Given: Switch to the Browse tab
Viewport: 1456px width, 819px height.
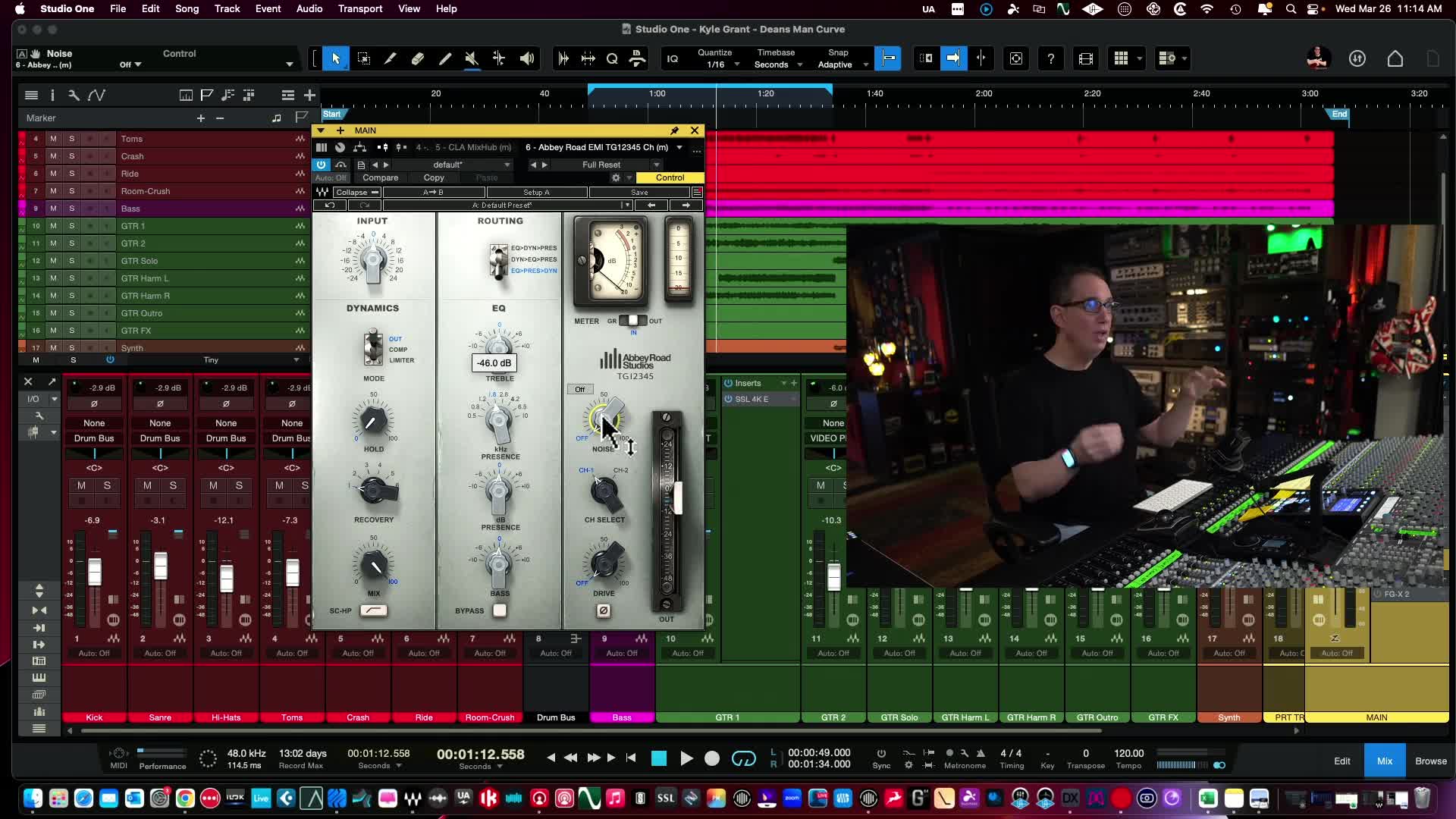Looking at the screenshot, I should (x=1431, y=761).
